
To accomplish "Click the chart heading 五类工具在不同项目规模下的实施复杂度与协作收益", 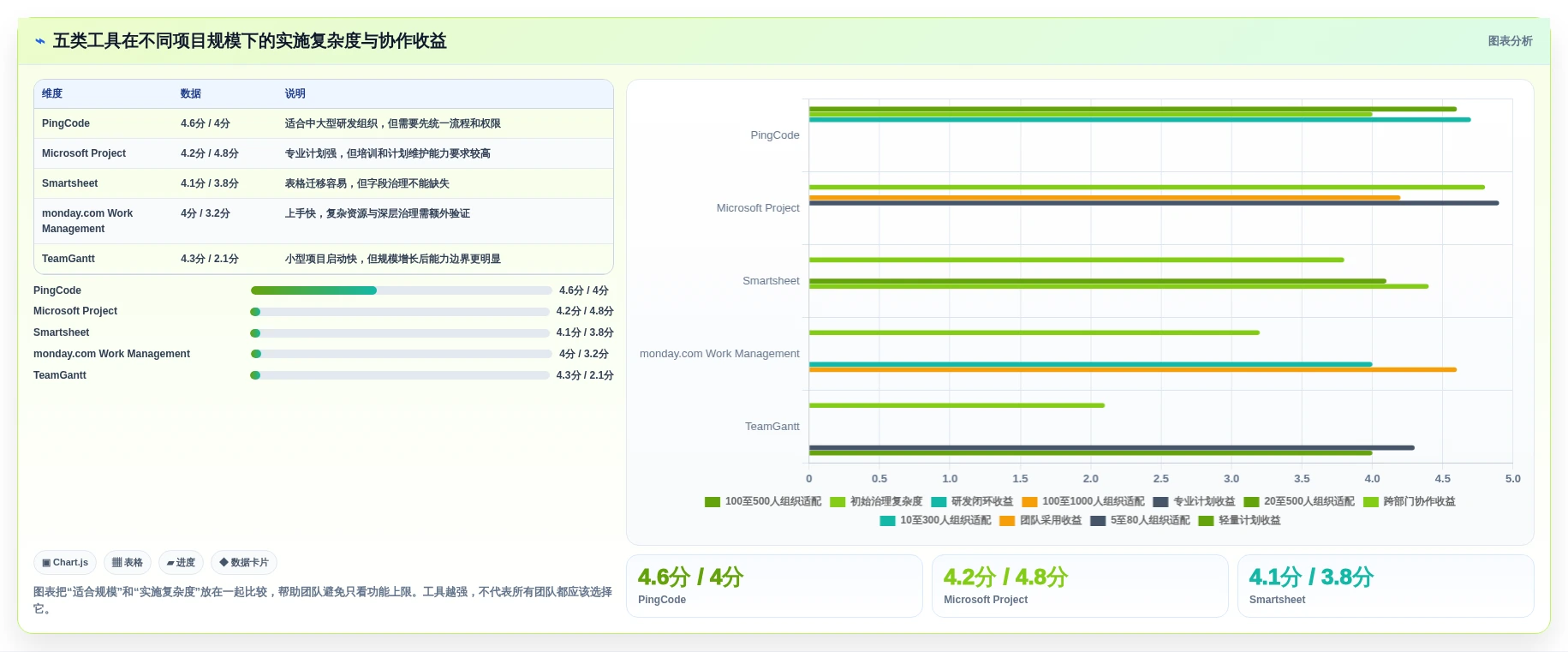I will click(250, 41).
